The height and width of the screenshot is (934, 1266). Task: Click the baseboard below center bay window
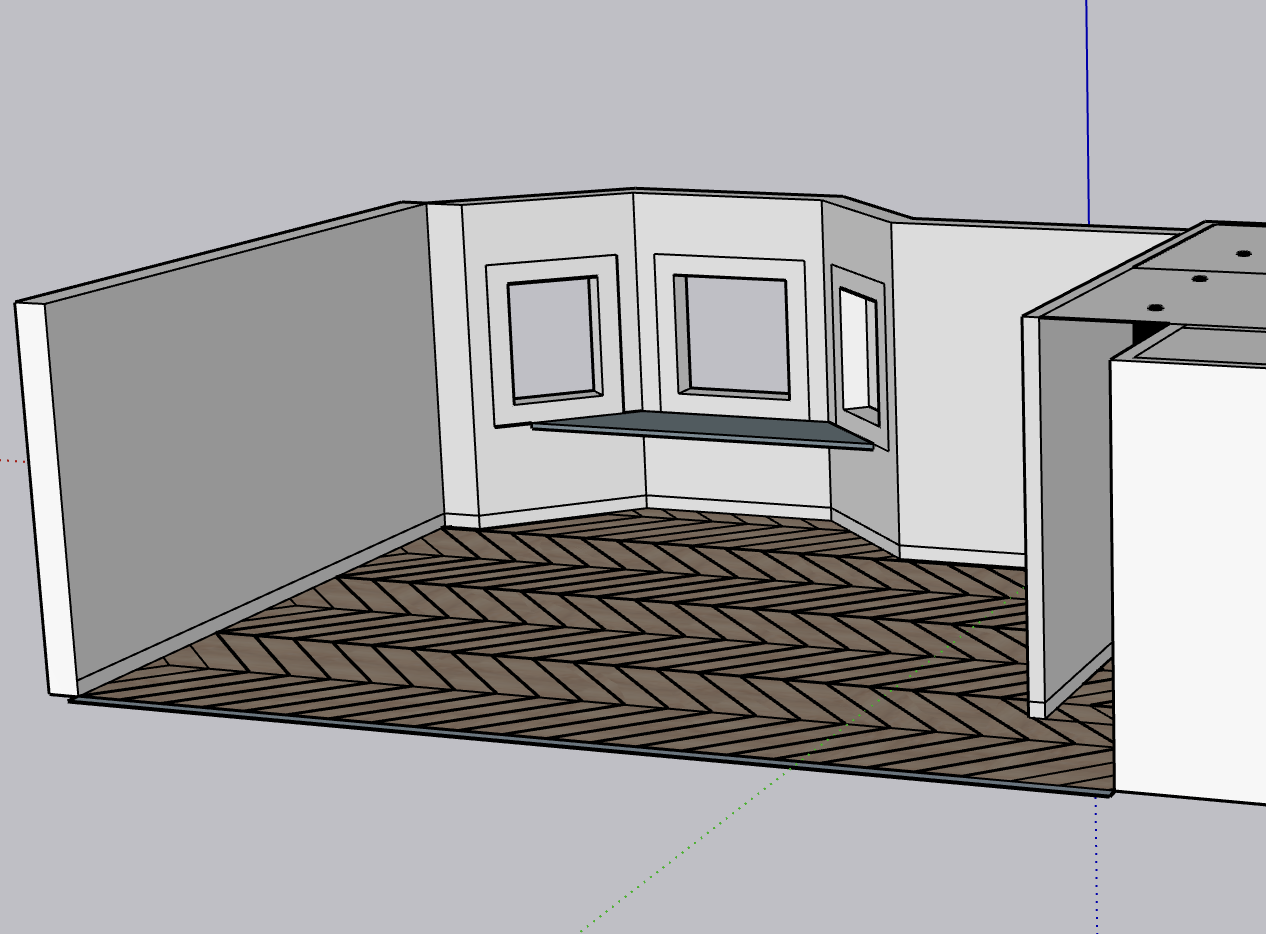pos(738,505)
